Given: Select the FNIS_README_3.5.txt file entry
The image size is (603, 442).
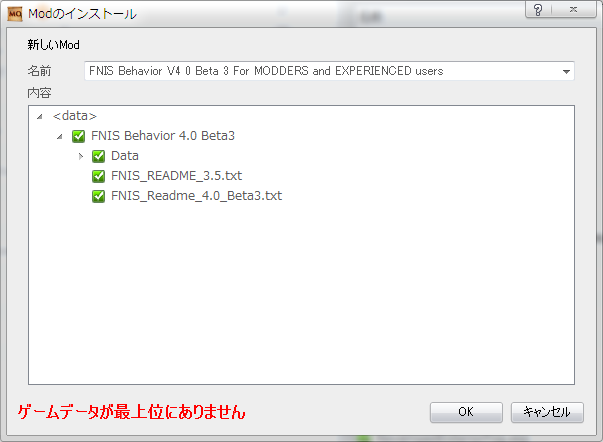Looking at the screenshot, I should point(177,176).
